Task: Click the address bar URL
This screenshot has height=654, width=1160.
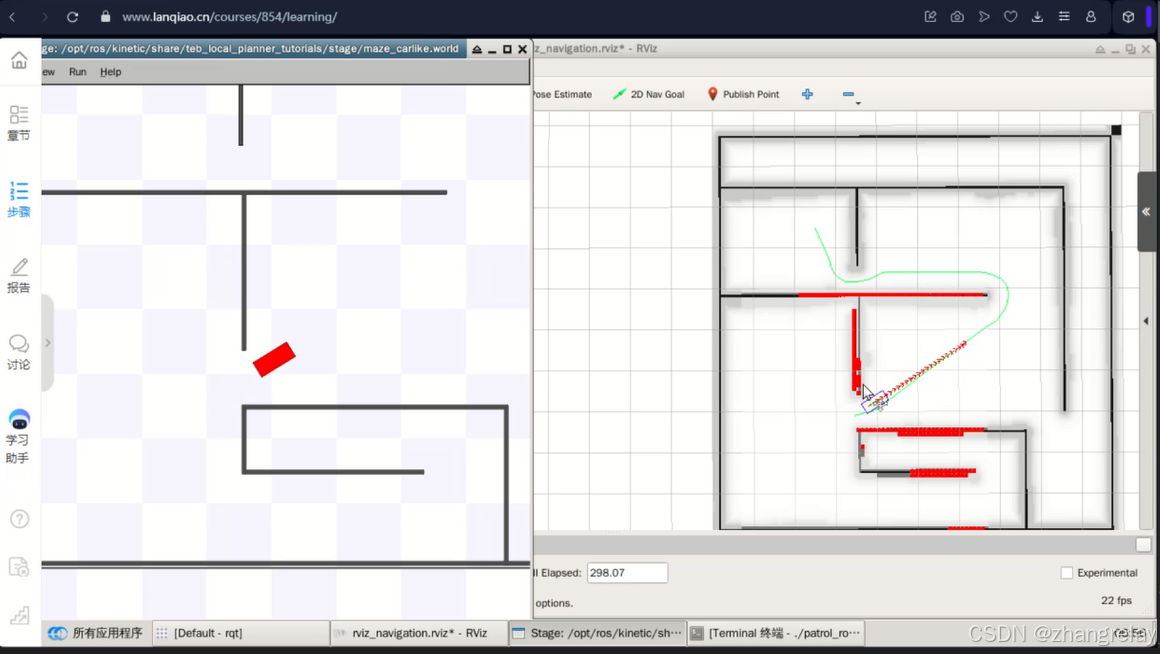Action: [229, 16]
